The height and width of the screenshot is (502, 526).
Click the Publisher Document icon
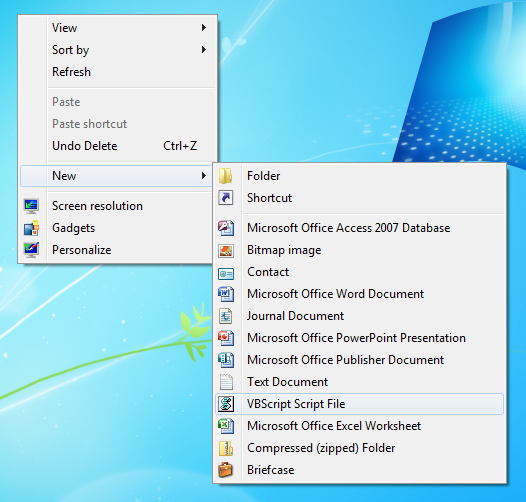point(226,360)
